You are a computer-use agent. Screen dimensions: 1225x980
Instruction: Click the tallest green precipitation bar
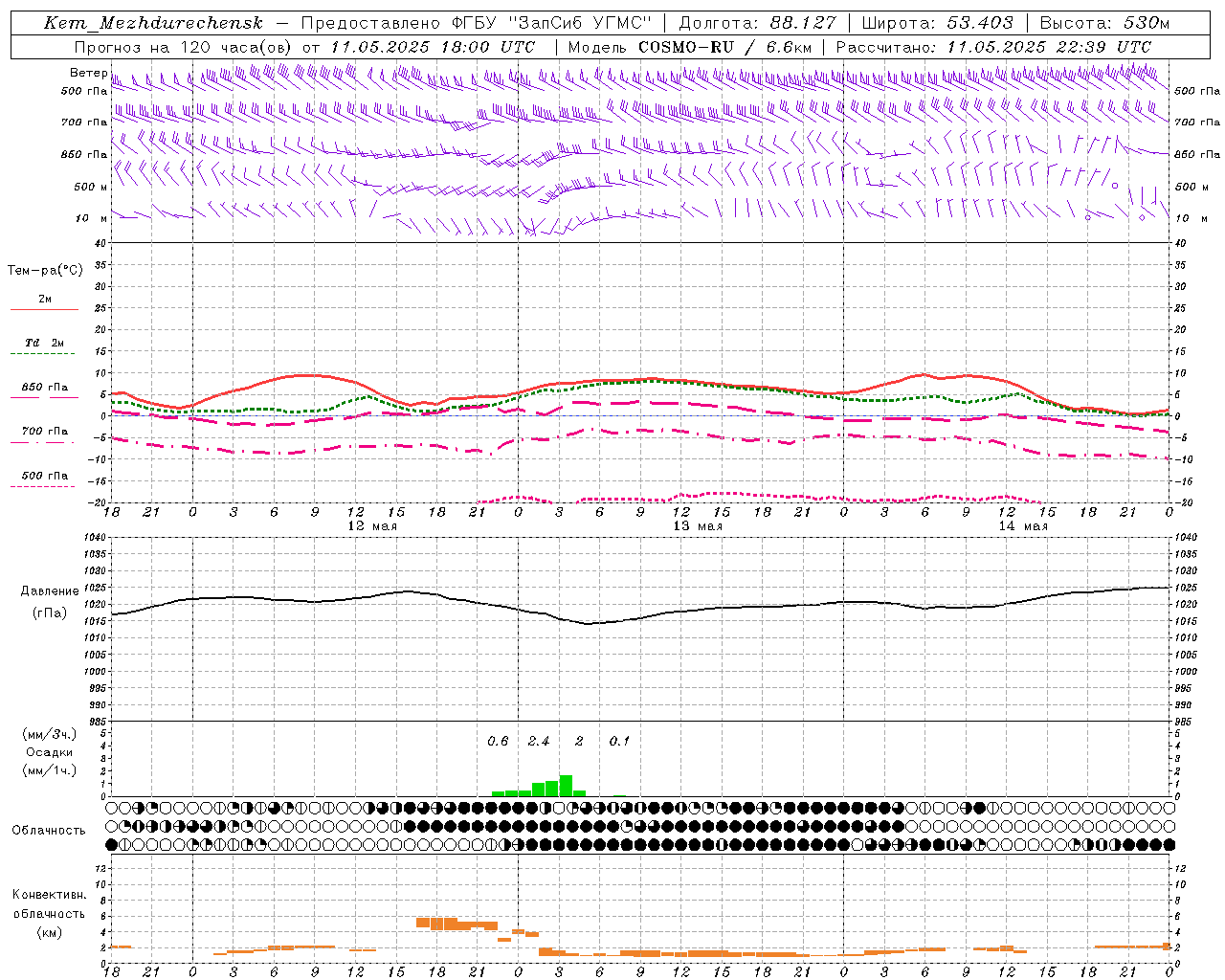(566, 786)
